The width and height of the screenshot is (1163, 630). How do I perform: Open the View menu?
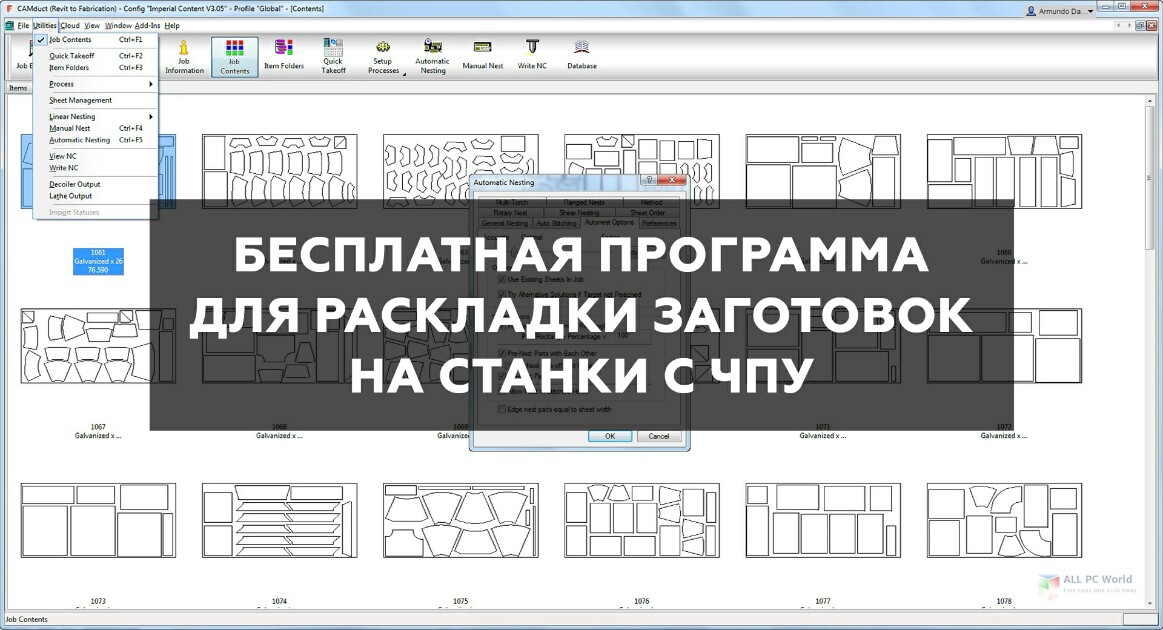[92, 25]
